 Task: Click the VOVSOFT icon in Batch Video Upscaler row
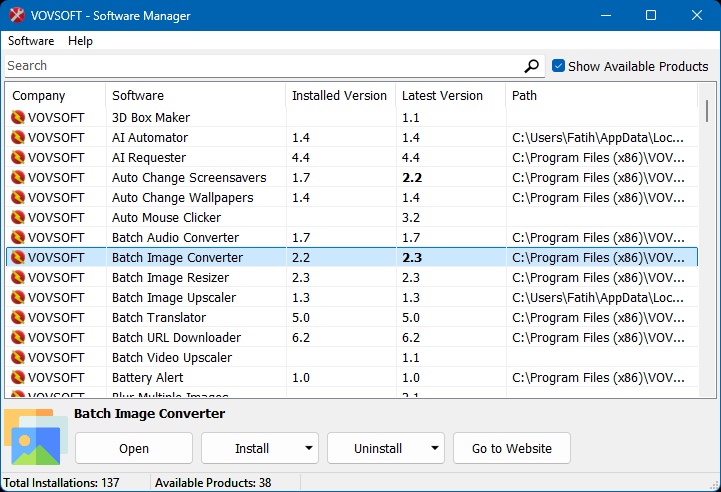pos(18,357)
